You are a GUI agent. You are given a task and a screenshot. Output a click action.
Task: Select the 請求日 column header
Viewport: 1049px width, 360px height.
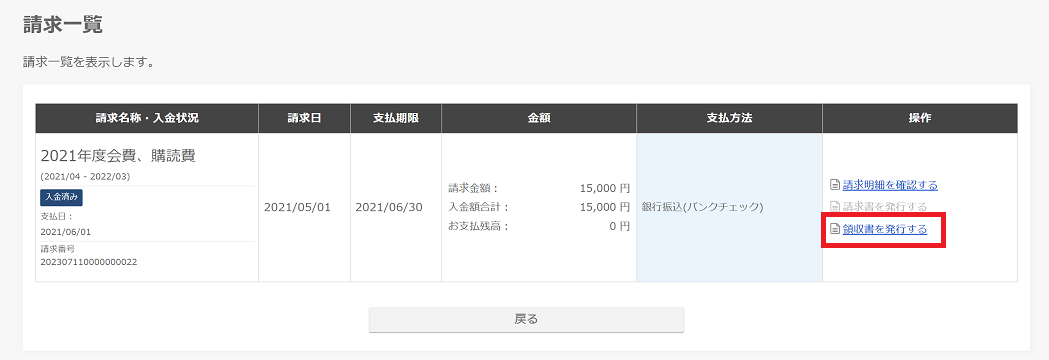[304, 118]
